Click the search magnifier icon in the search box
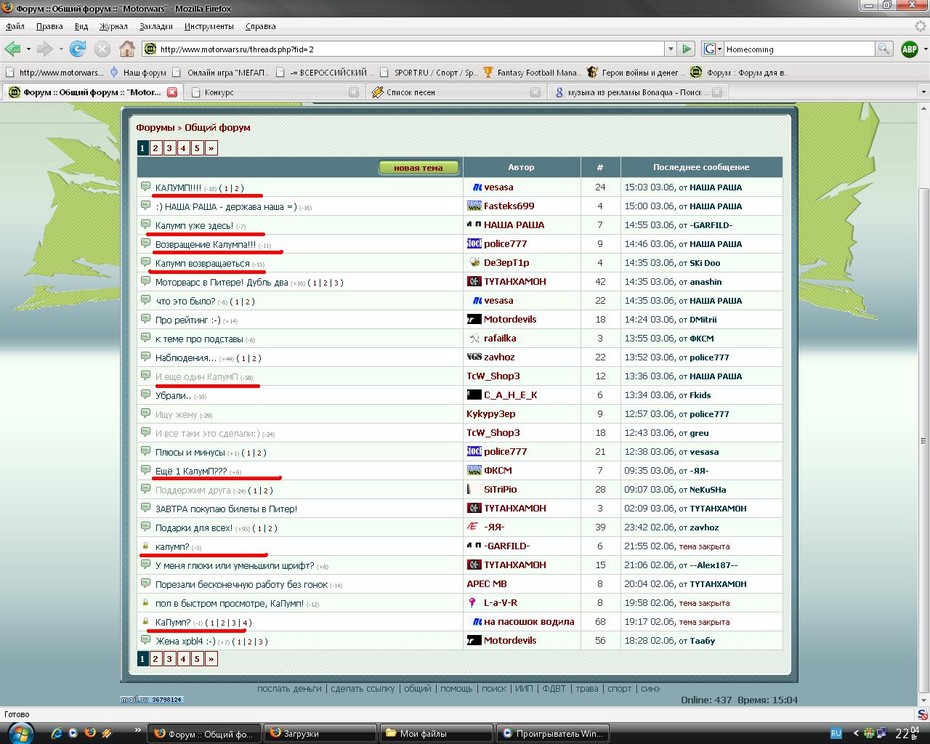930x744 pixels. point(883,49)
